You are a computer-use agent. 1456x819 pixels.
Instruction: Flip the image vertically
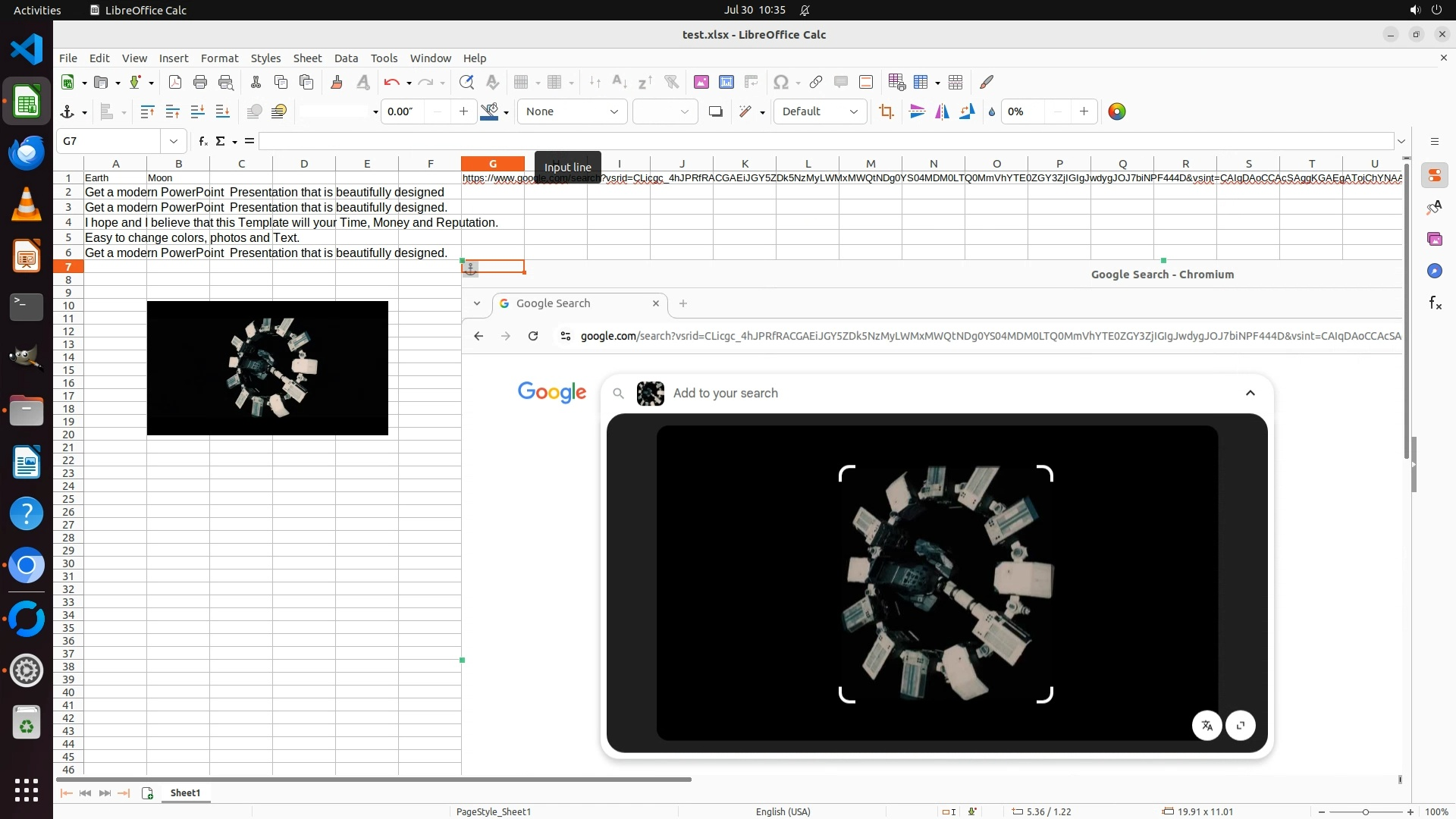pyautogui.click(x=917, y=112)
